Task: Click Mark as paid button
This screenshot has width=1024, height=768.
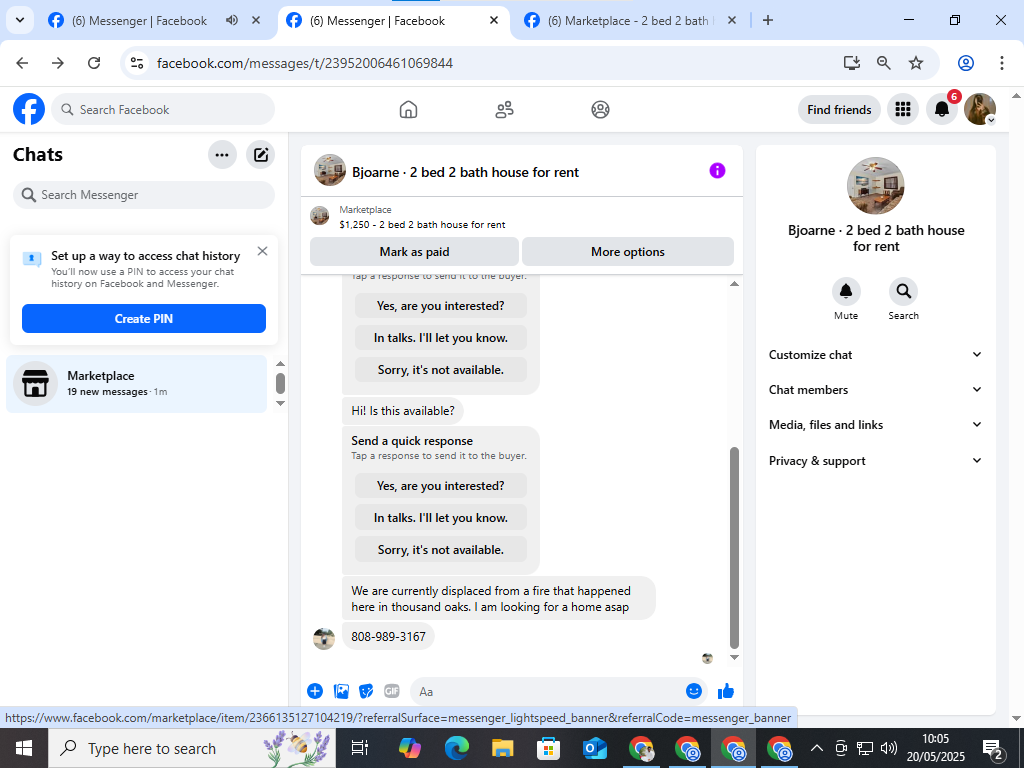Action: pyautogui.click(x=414, y=251)
